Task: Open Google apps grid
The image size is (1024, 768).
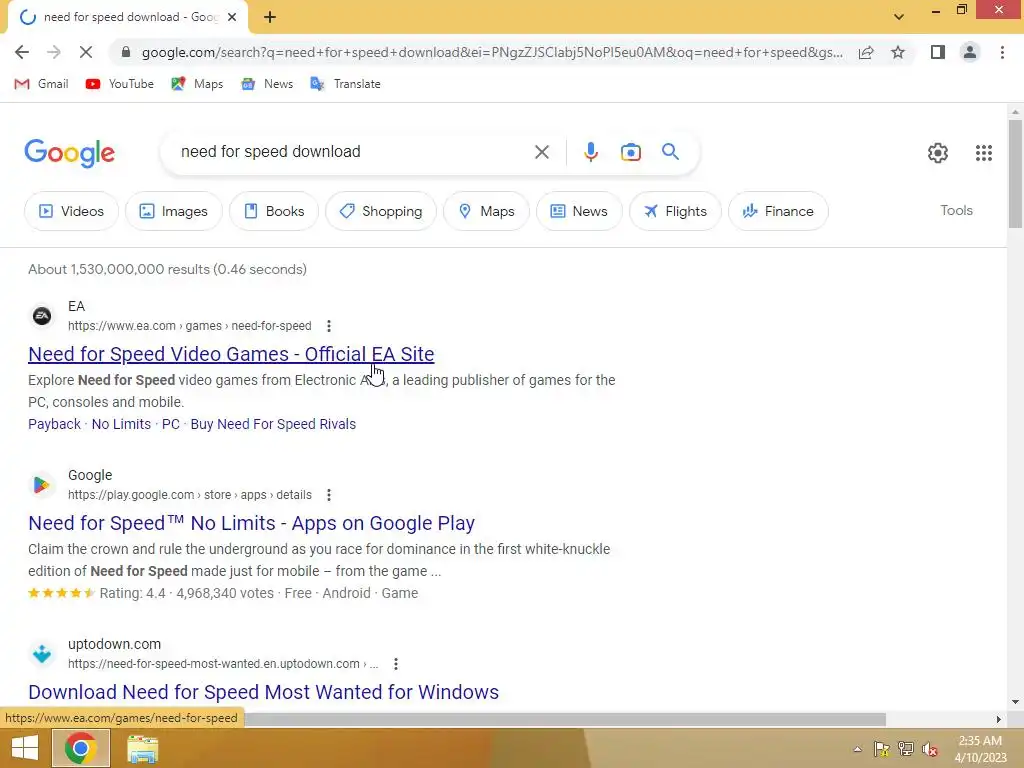Action: tap(984, 153)
